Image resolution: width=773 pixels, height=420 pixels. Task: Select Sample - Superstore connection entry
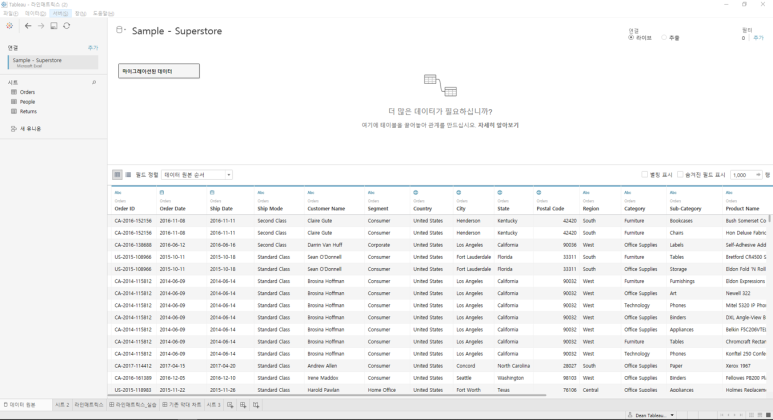(x=53, y=62)
